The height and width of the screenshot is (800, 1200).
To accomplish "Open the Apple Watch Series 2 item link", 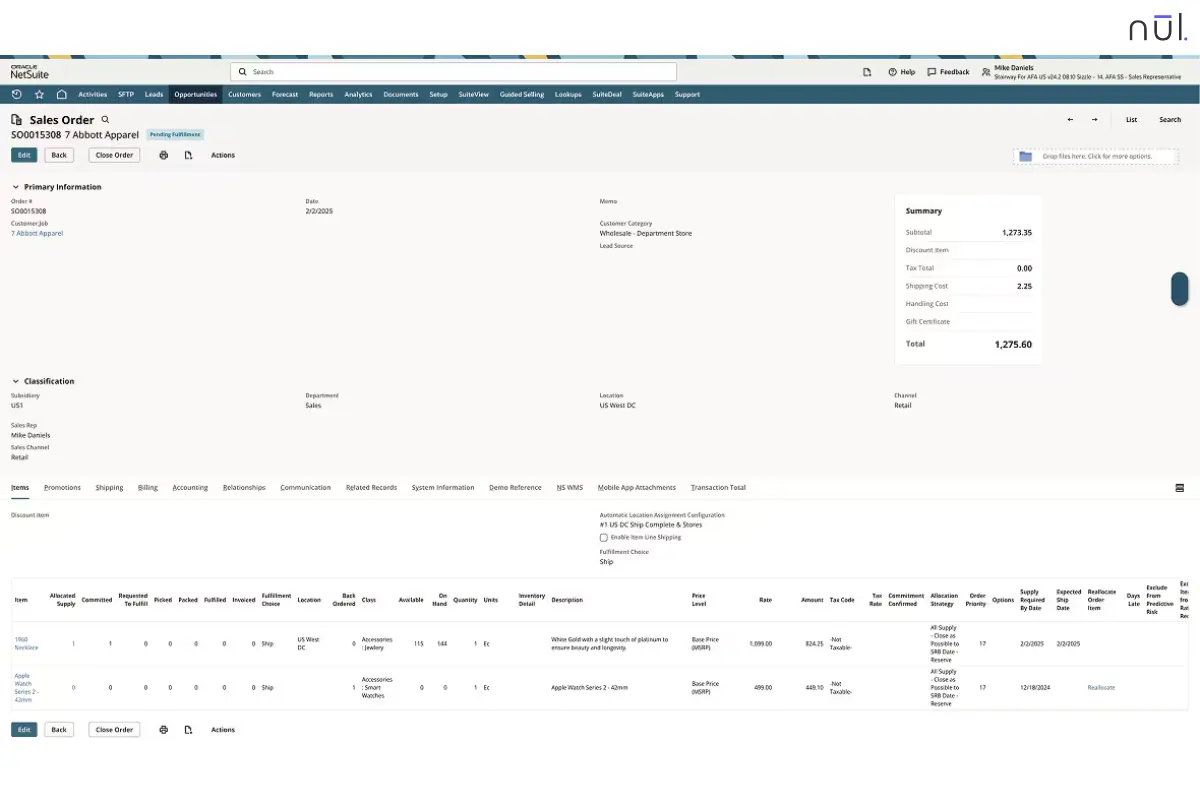I will click(x=27, y=688).
